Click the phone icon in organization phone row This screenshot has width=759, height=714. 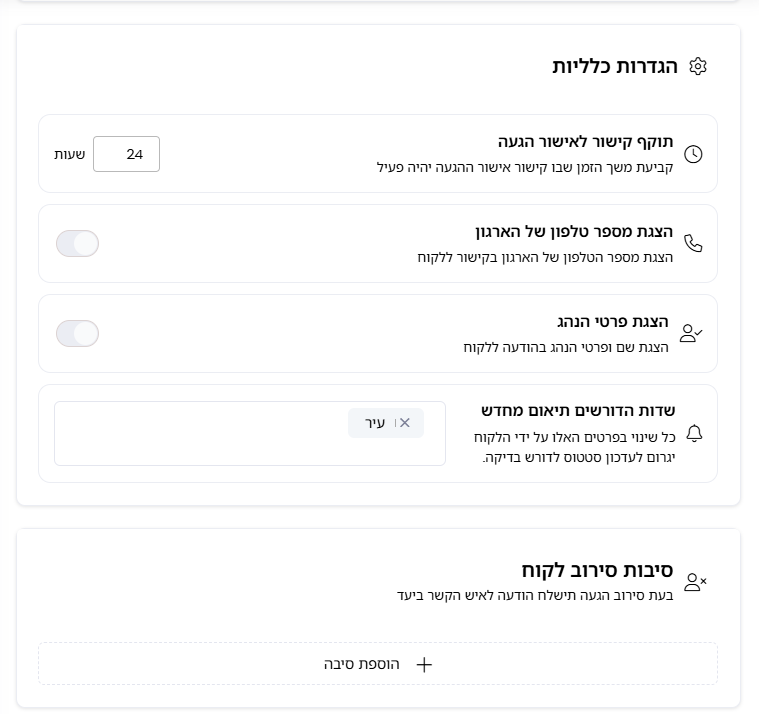point(693,244)
